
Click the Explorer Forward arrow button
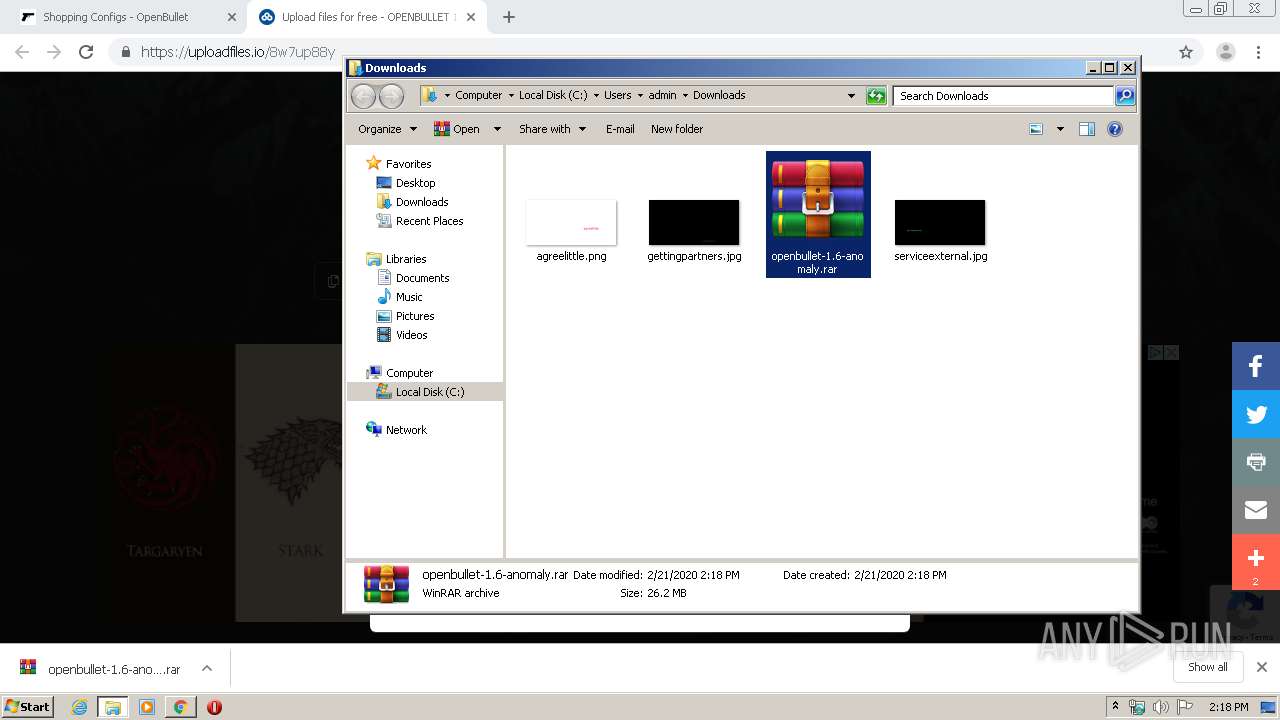click(x=391, y=96)
